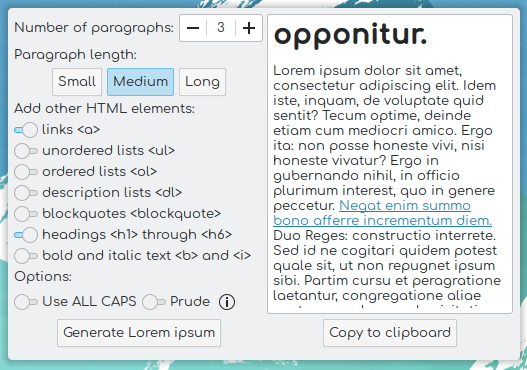The height and width of the screenshot is (370, 527).
Task: Turn on the Prude option
Action: pyautogui.click(x=154, y=302)
